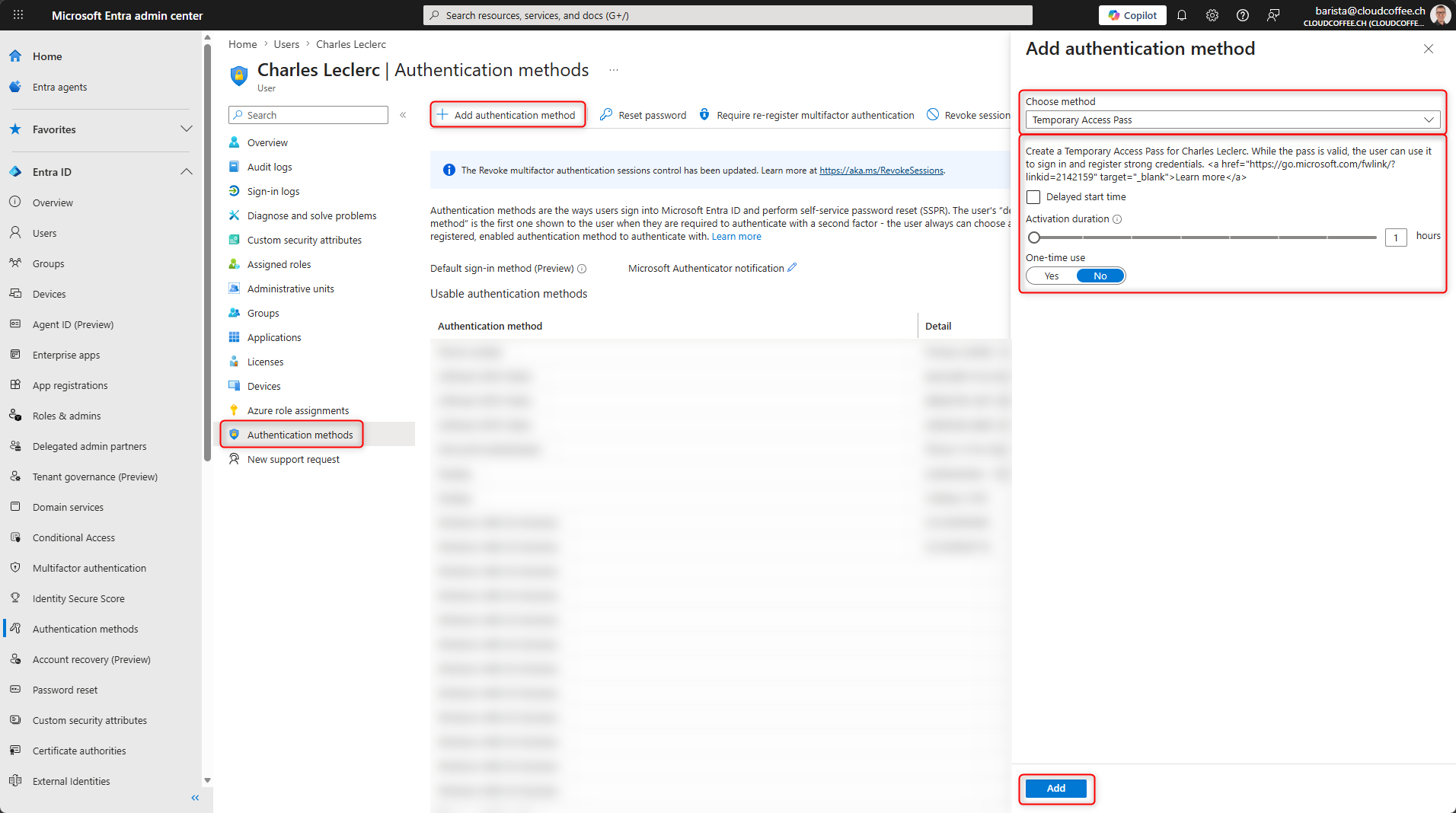Click the notifications bell icon
This screenshot has height=813, width=1456.
coord(1182,15)
